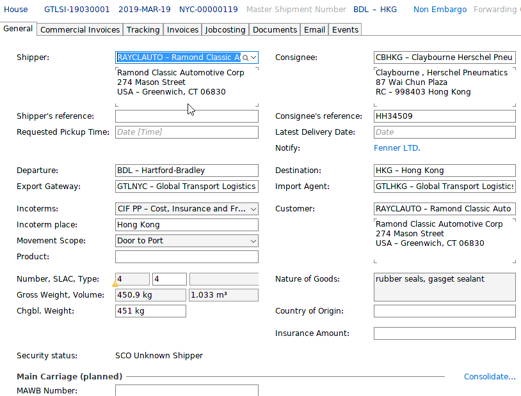Viewport: 521px width, 396px height.
Task: Click the Export Gateway field
Action: (187, 186)
